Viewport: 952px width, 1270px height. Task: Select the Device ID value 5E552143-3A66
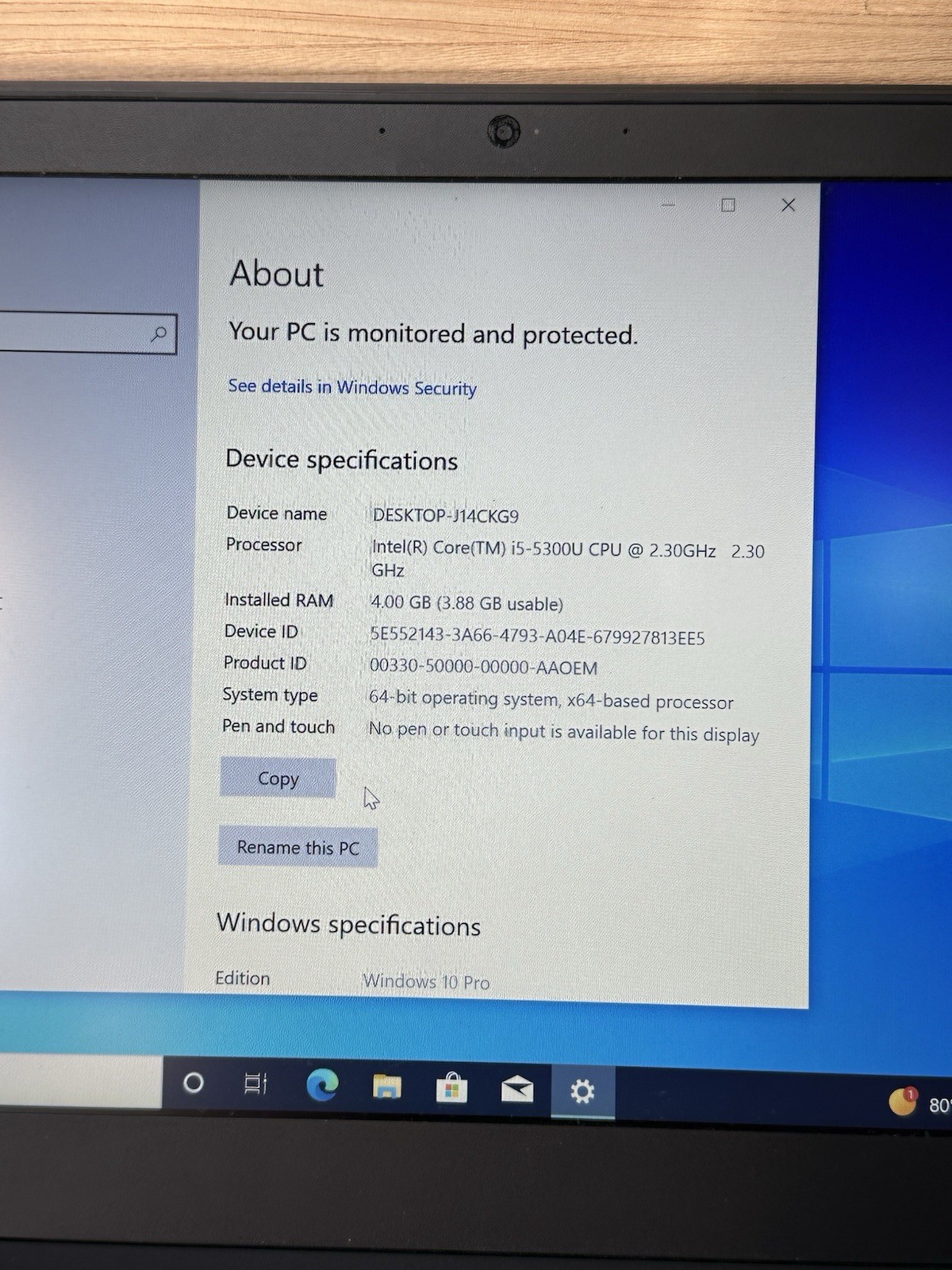(x=537, y=637)
